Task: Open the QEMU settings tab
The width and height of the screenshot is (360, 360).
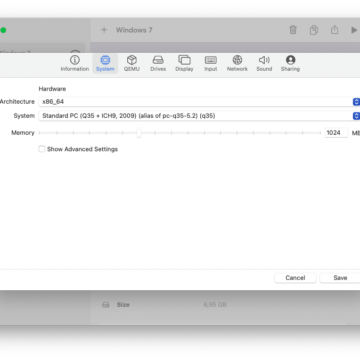Action: point(132,63)
